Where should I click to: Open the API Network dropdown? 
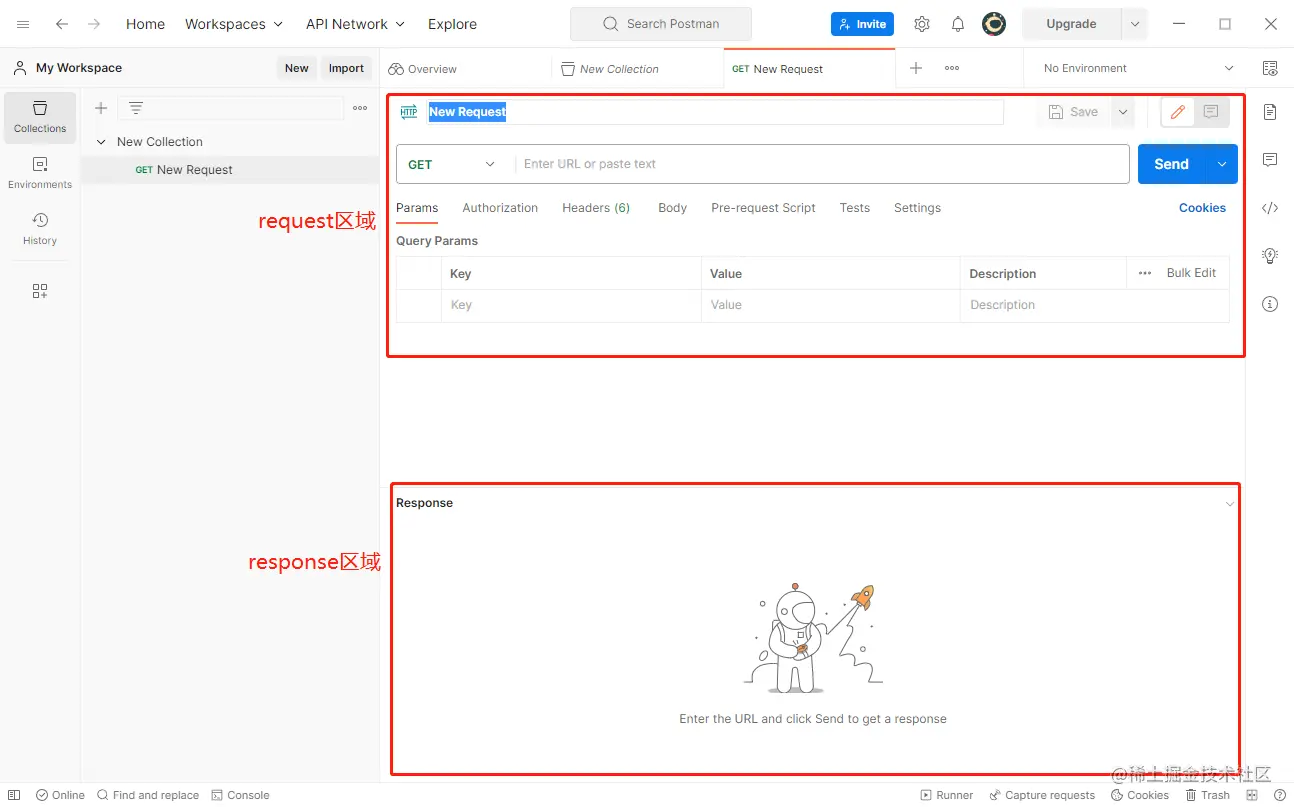(x=356, y=24)
